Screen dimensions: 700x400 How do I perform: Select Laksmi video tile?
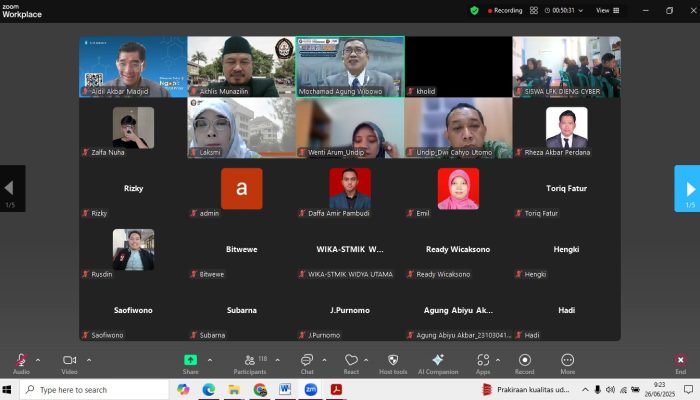(x=242, y=128)
